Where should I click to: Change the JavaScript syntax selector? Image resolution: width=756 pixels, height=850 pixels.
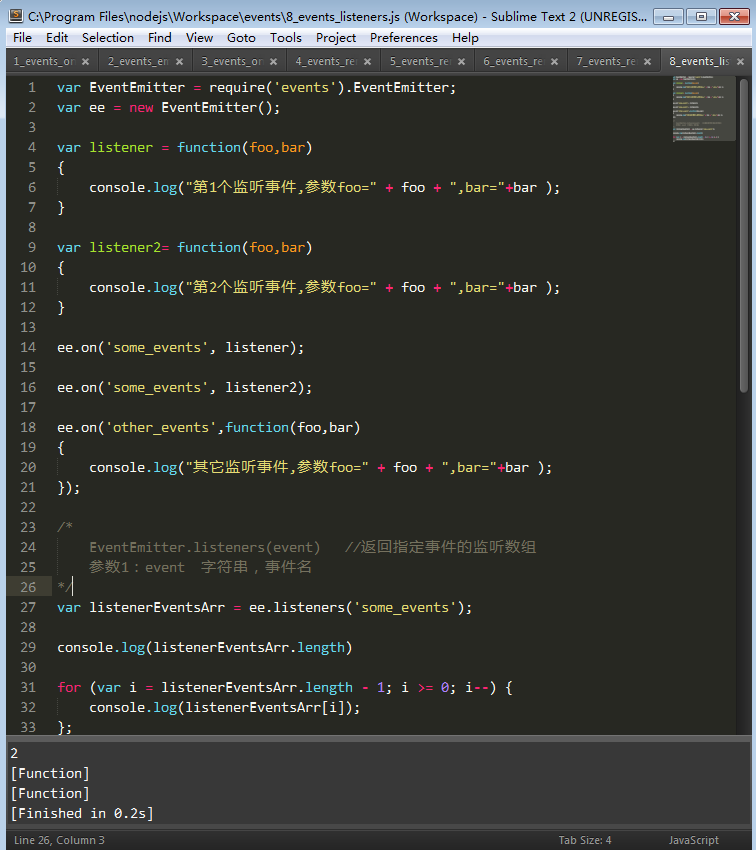click(x=693, y=840)
